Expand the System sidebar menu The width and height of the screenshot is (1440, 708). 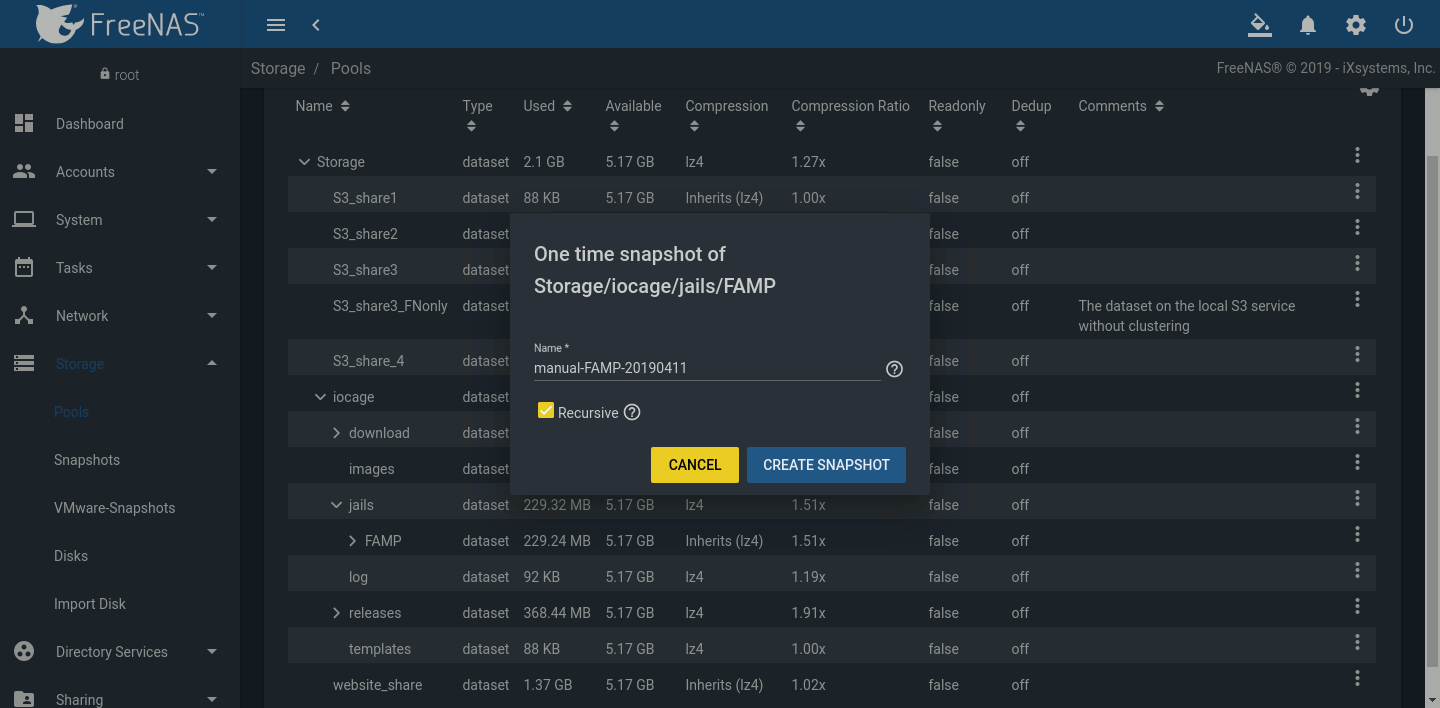tap(120, 220)
